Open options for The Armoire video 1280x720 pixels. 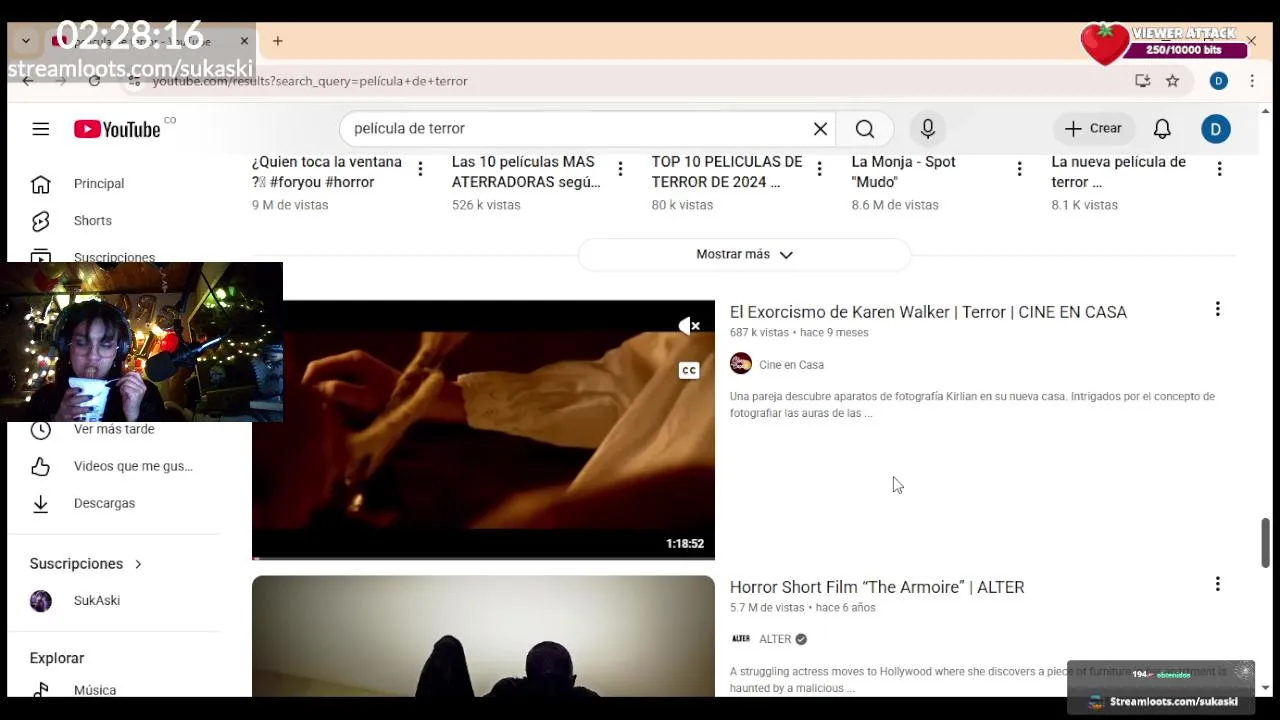point(1218,585)
